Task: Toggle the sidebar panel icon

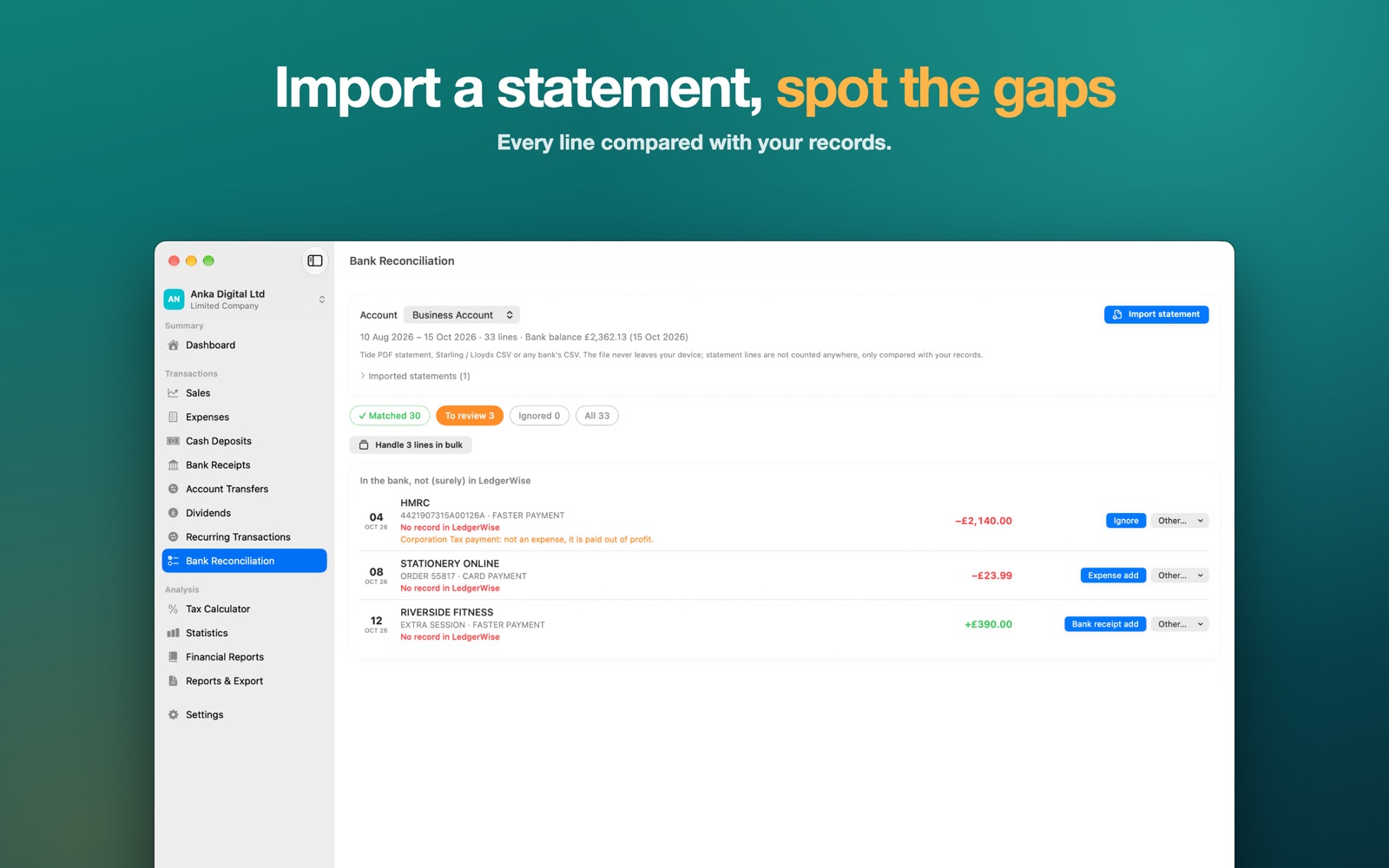Action: (x=315, y=260)
